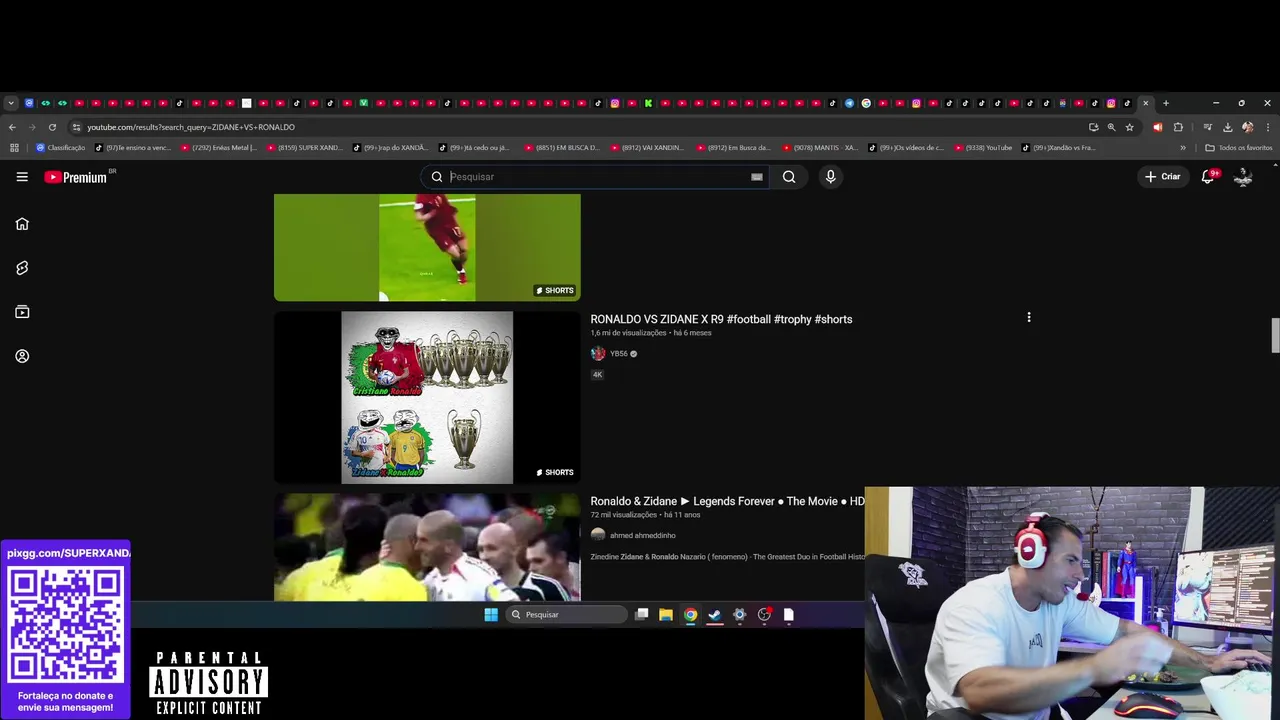Image resolution: width=1280 pixels, height=720 pixels.
Task: Open the Chrome extensions puzzle icon
Action: 1178,127
